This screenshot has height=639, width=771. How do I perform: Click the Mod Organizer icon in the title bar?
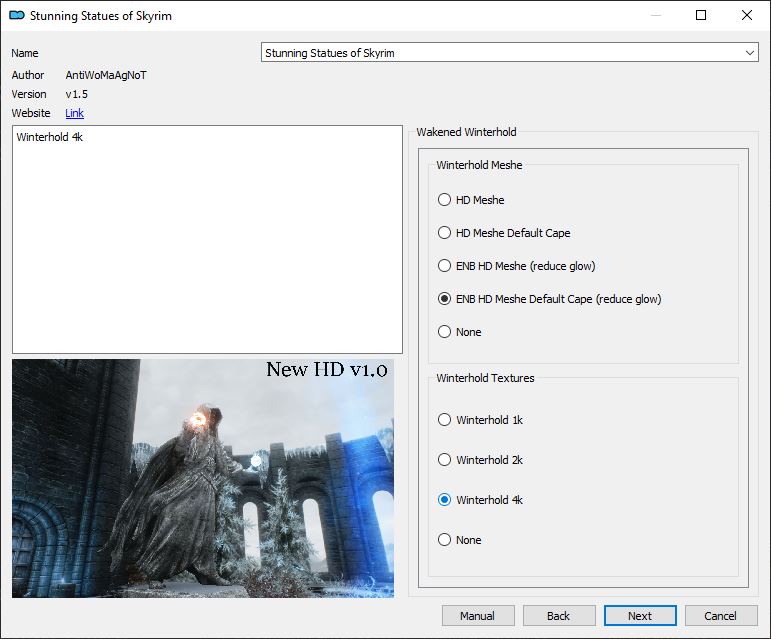[17, 15]
